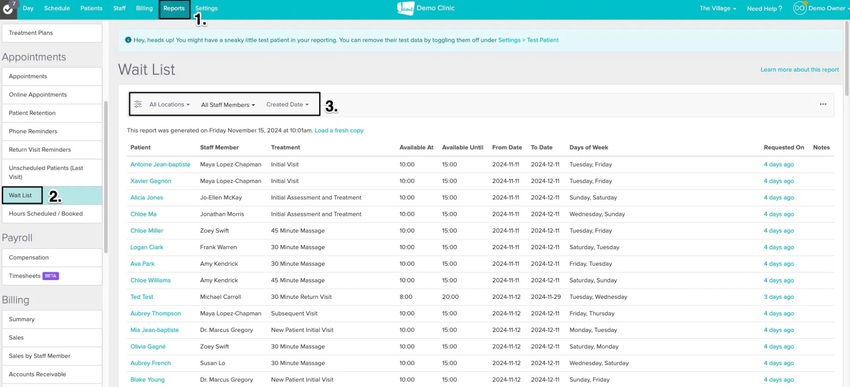
Task: Click 3 days ago for Ted Test
Action: coord(778,297)
